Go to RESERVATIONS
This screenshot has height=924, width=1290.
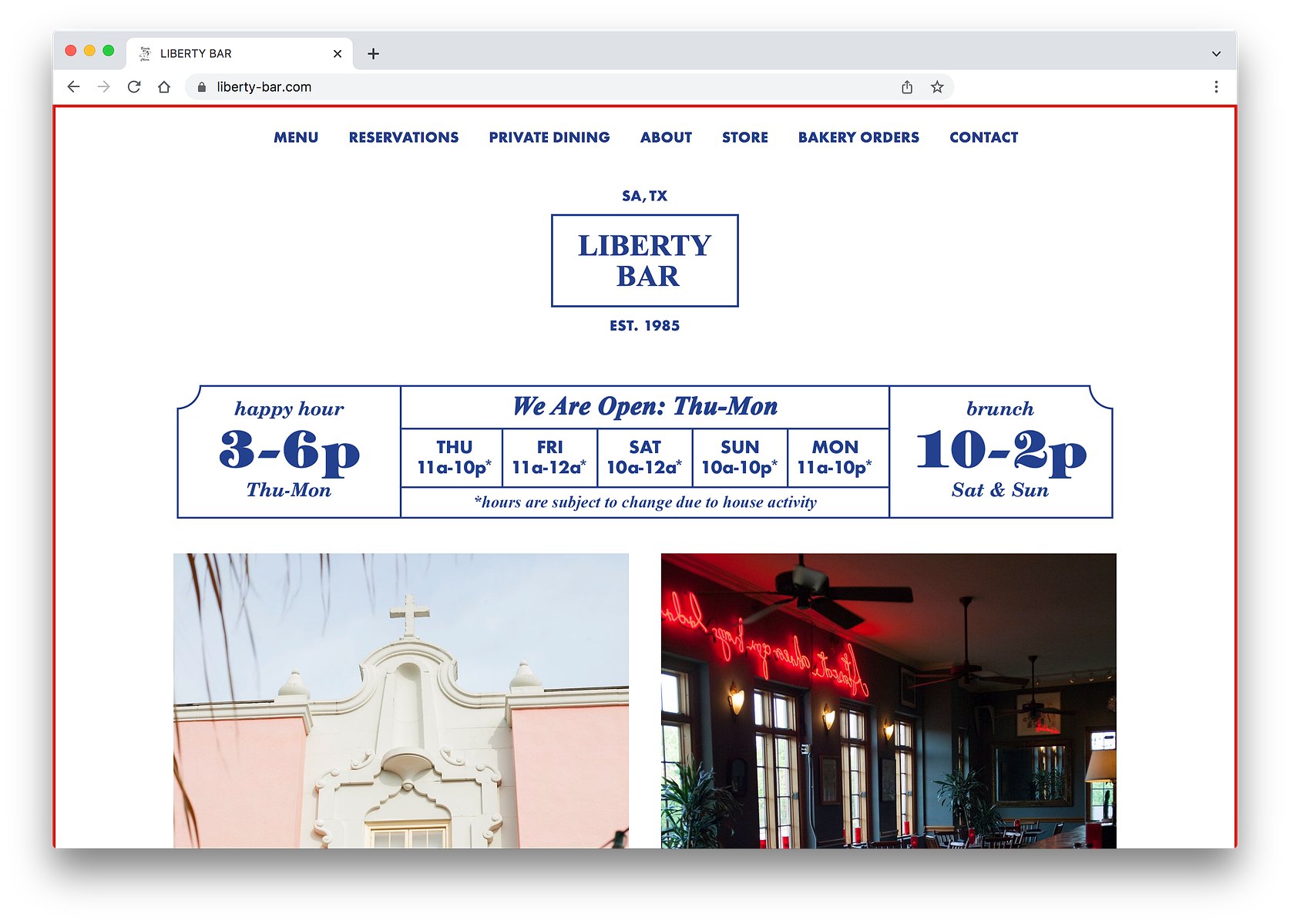(x=404, y=137)
